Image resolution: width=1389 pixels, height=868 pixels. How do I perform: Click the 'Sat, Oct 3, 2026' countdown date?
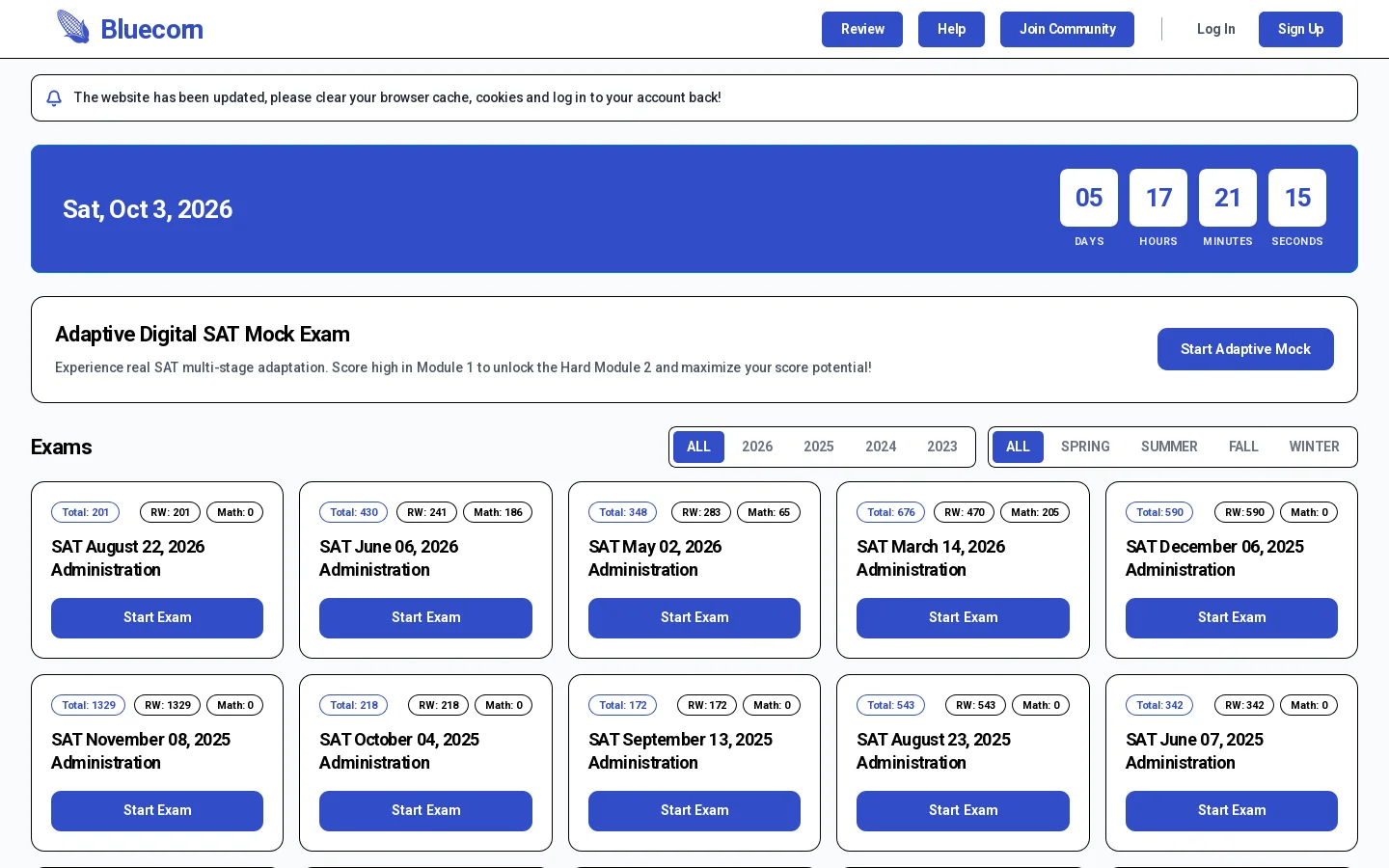point(148,209)
